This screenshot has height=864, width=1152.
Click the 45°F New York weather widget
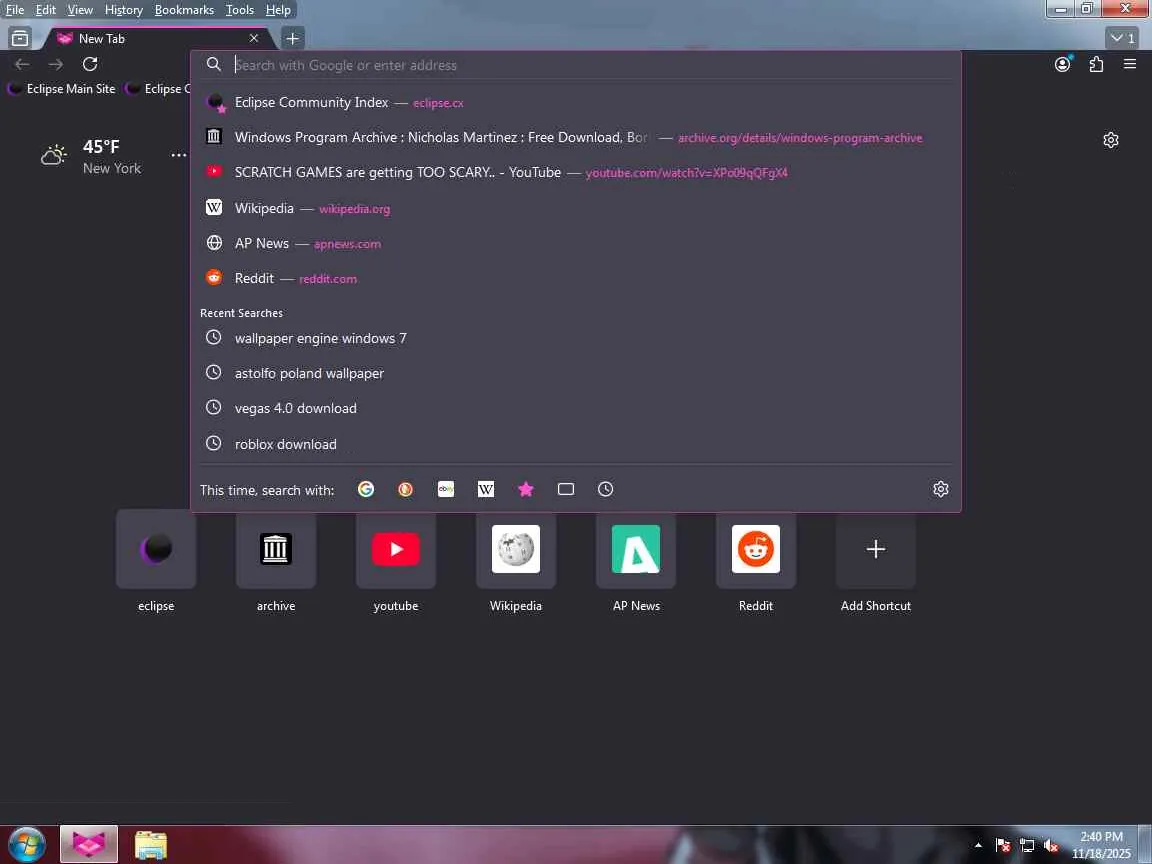(90, 156)
